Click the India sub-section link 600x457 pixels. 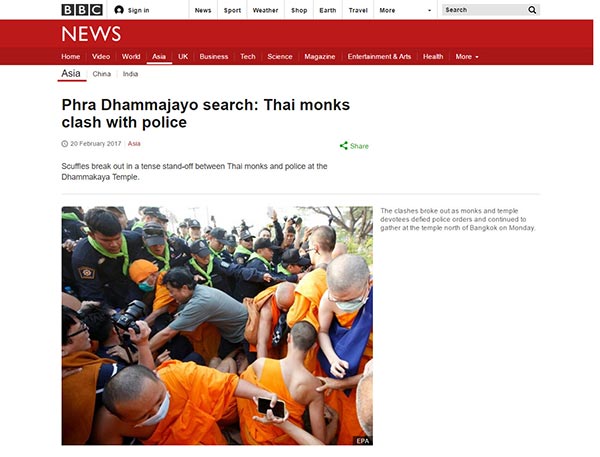(130, 74)
